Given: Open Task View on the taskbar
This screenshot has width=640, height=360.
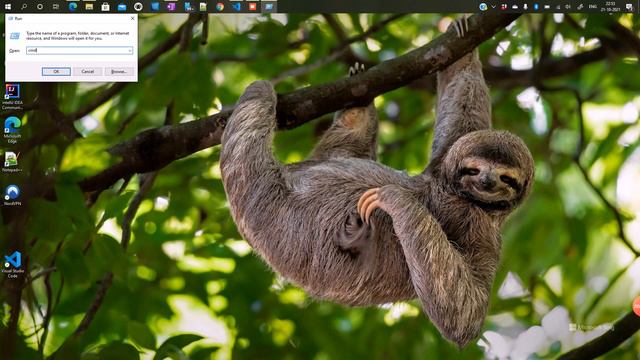Looking at the screenshot, I should [x=56, y=7].
